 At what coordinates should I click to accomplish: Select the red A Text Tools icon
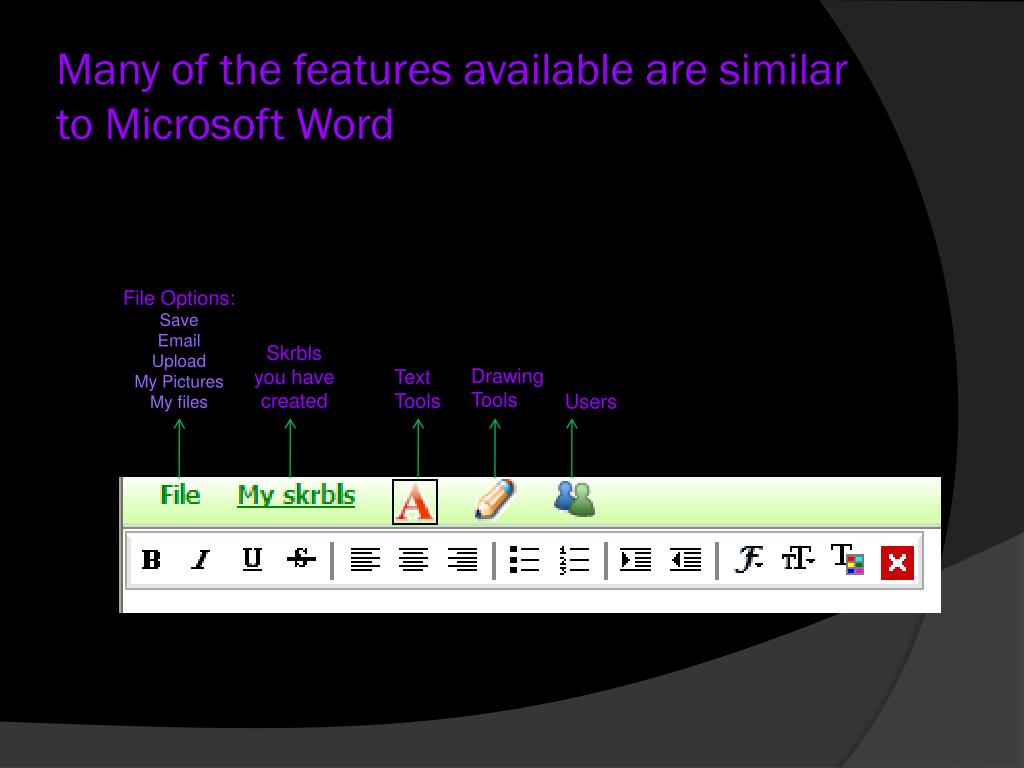point(415,502)
